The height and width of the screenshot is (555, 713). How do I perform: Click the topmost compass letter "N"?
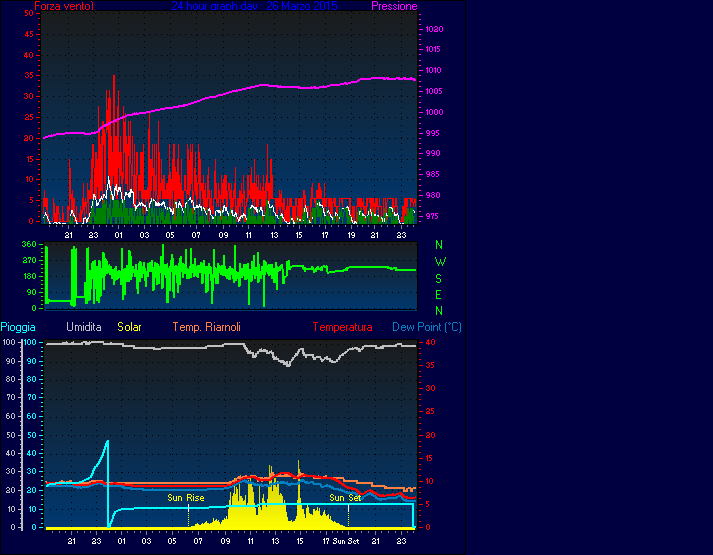point(439,245)
